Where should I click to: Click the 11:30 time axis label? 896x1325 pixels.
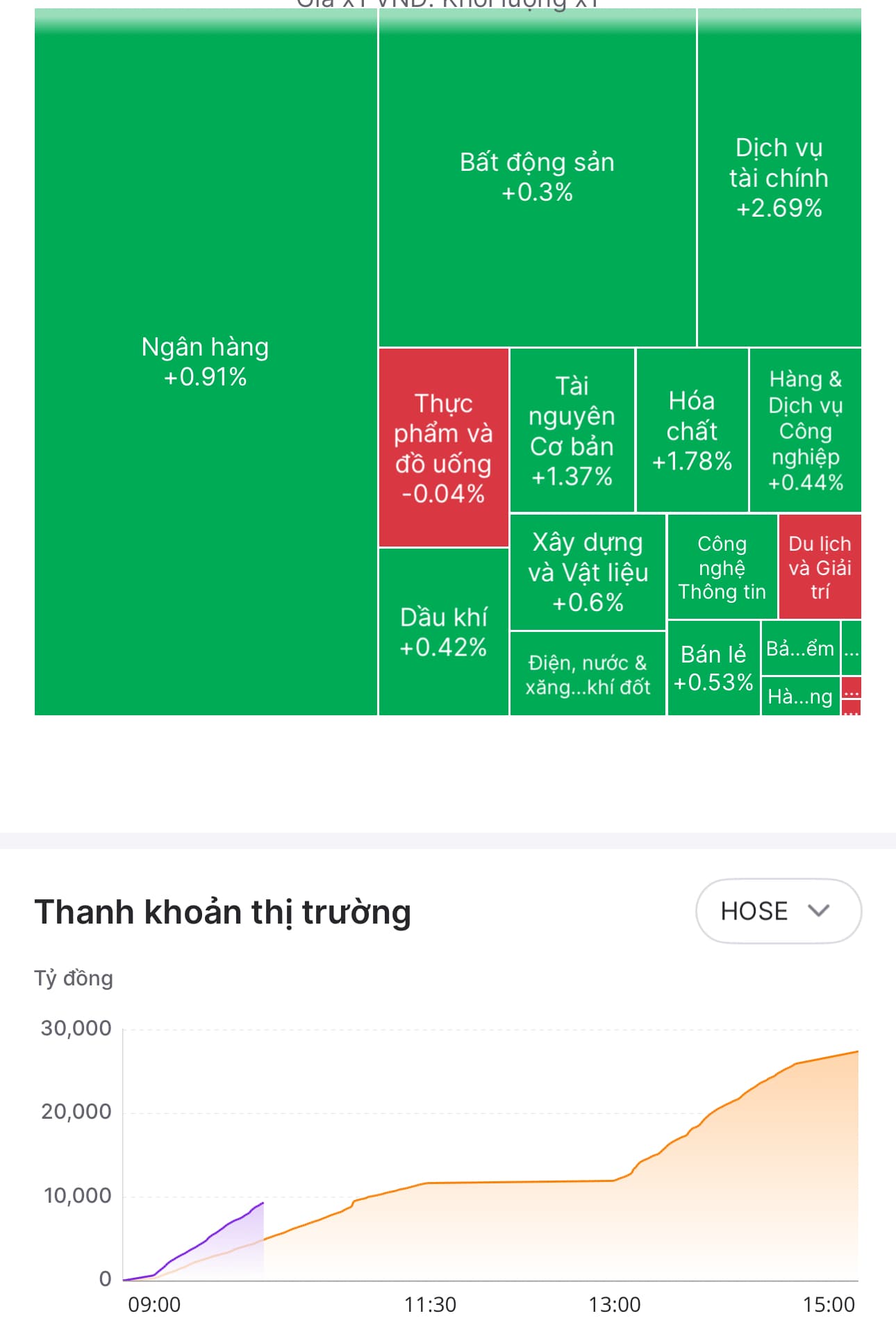pos(430,1305)
